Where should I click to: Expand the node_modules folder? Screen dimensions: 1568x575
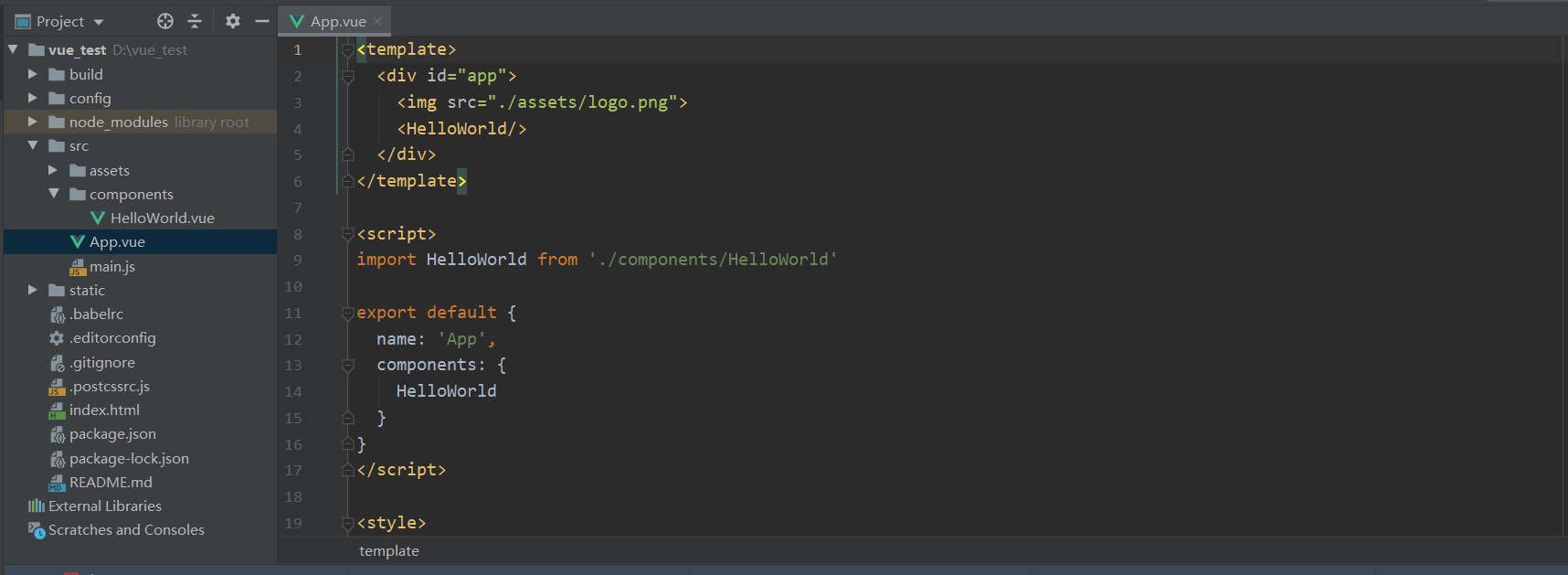(x=33, y=121)
